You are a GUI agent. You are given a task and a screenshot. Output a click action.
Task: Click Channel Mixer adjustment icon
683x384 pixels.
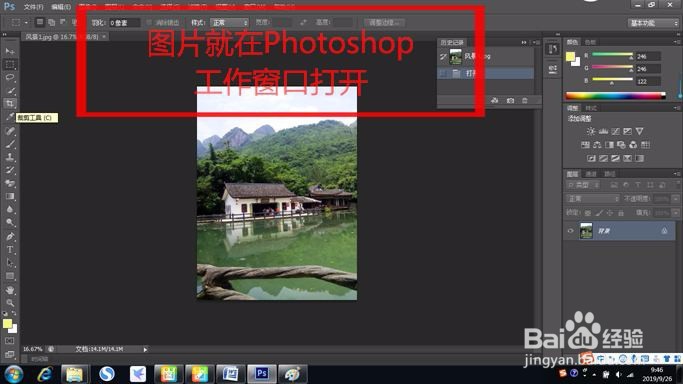tap(633, 145)
